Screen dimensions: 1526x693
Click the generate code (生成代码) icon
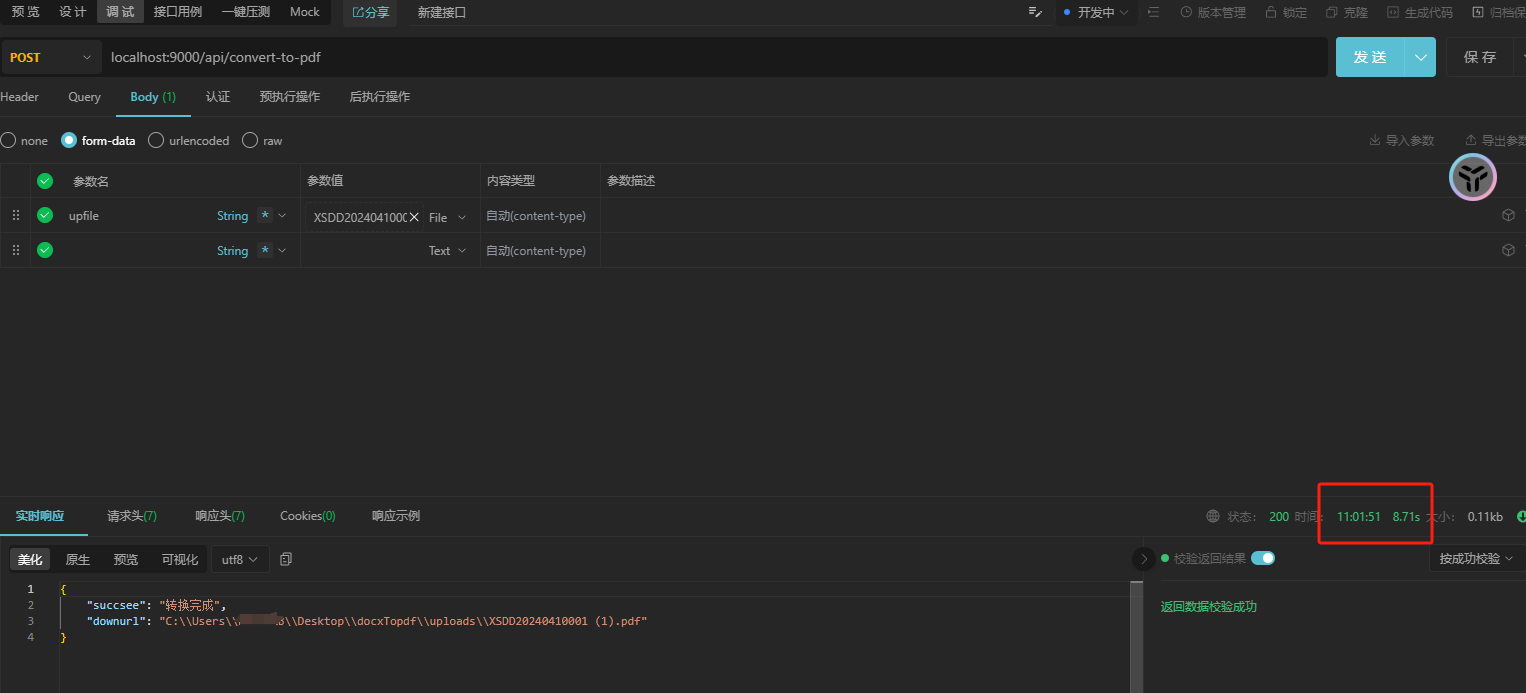tap(1392, 13)
